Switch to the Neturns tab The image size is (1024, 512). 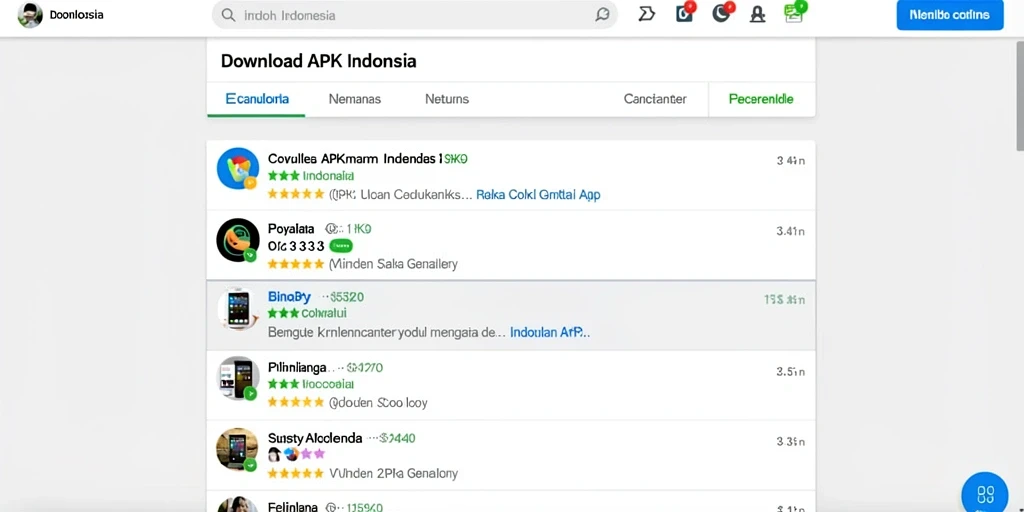pos(447,99)
